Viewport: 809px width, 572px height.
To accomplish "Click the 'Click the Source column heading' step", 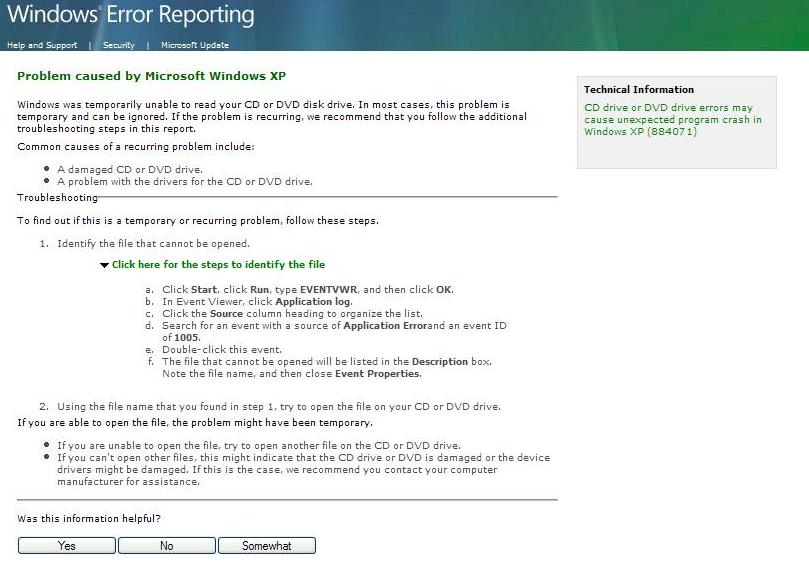I will pyautogui.click(x=292, y=313).
